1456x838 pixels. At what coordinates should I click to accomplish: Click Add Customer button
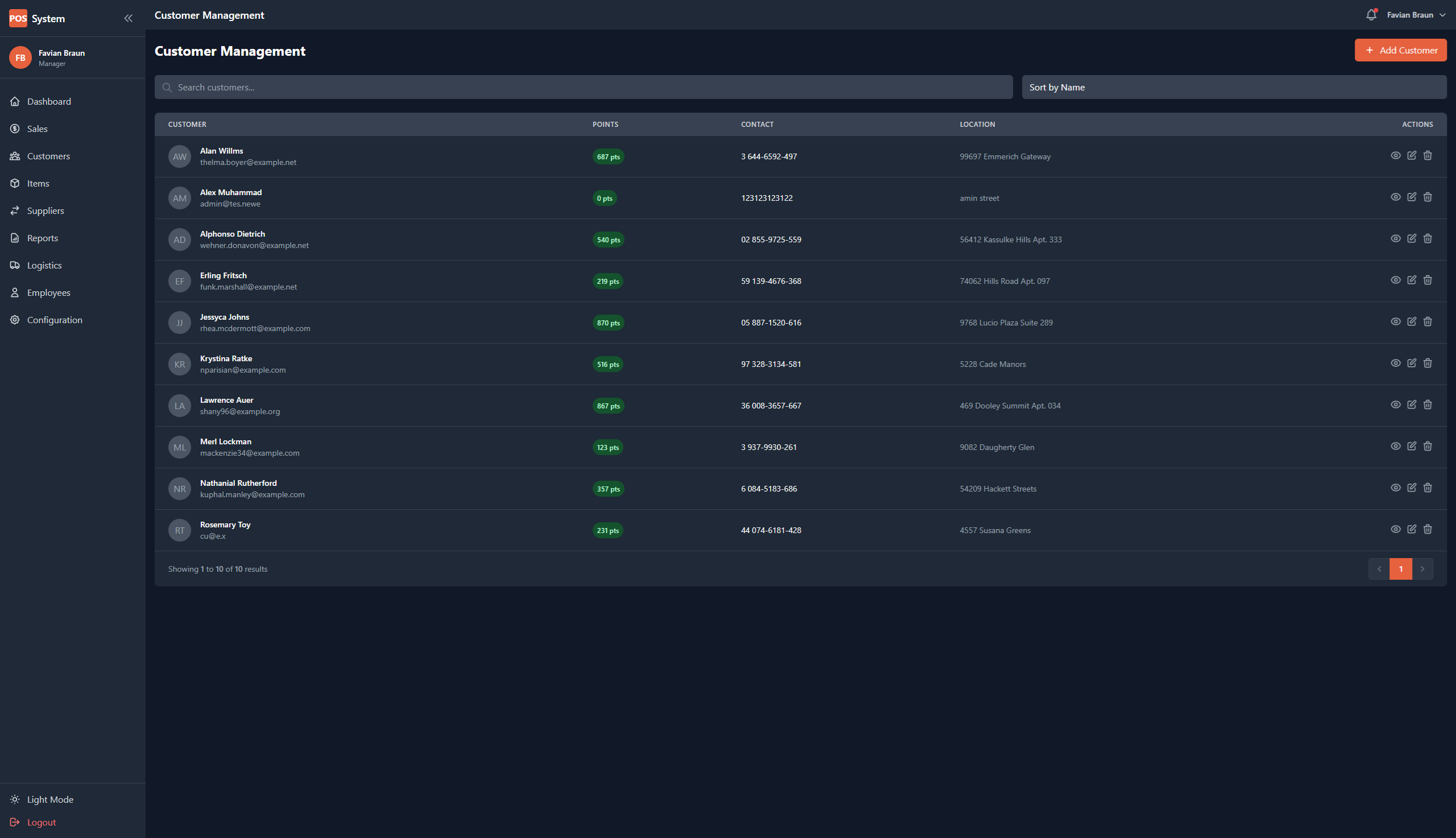pos(1400,50)
